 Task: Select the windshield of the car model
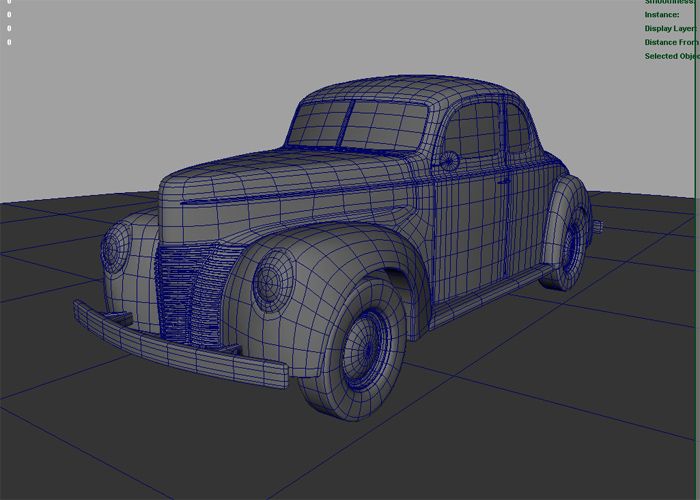pos(357,125)
